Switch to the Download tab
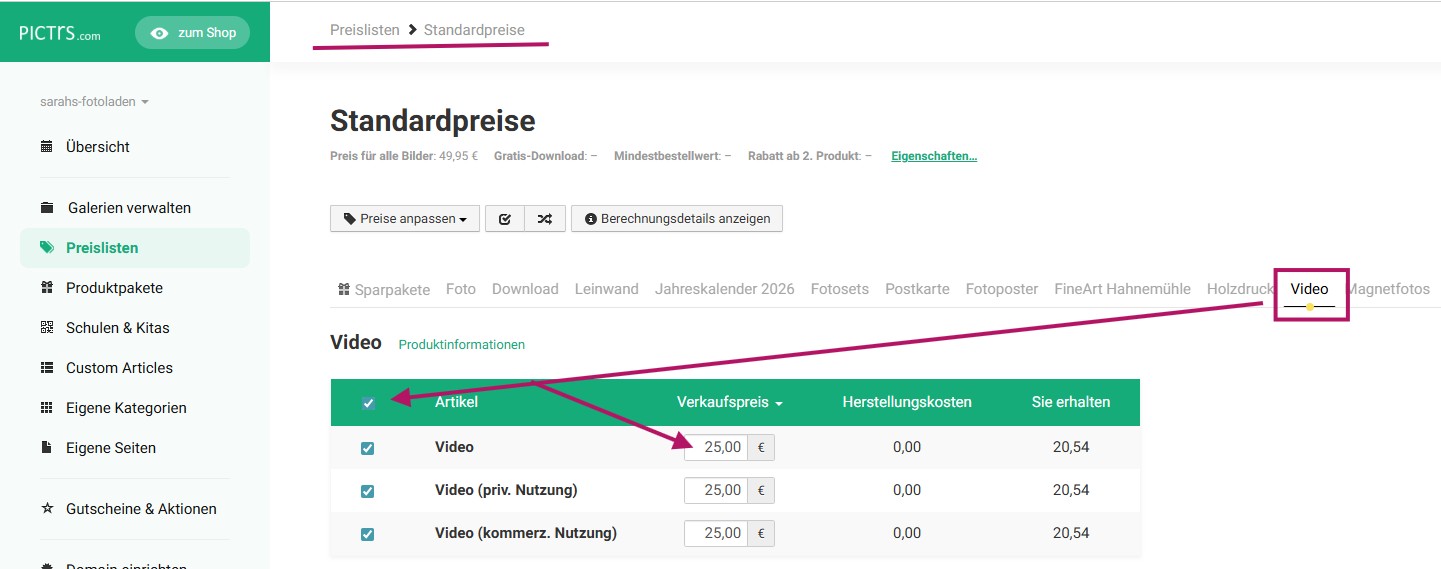The image size is (1441, 569). 525,289
